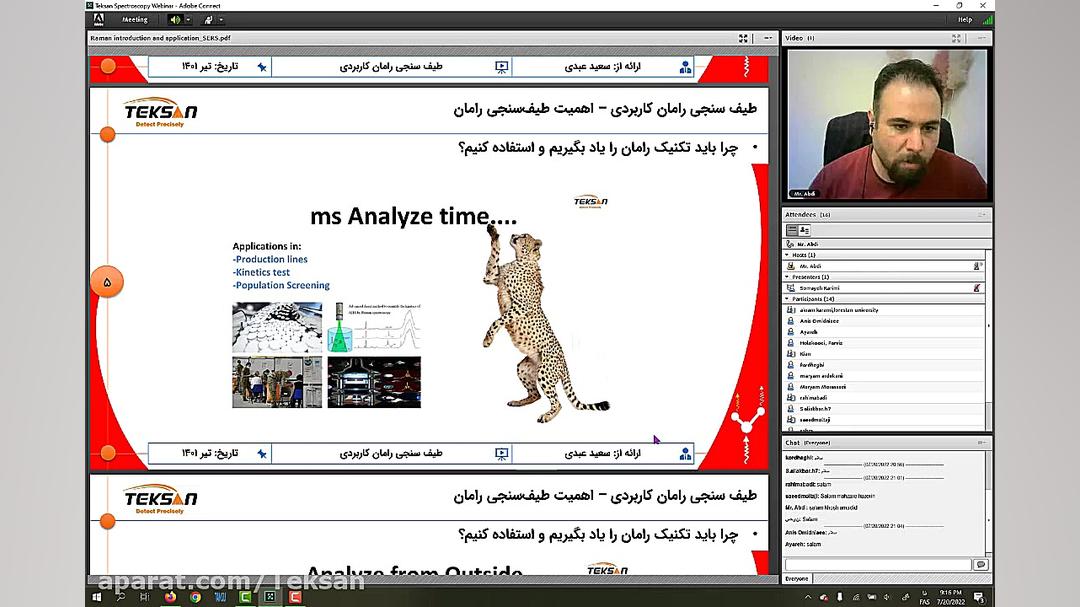Screen dimensions: 1080x607
Task: Switch to attendee list view
Action: pyautogui.click(x=792, y=230)
